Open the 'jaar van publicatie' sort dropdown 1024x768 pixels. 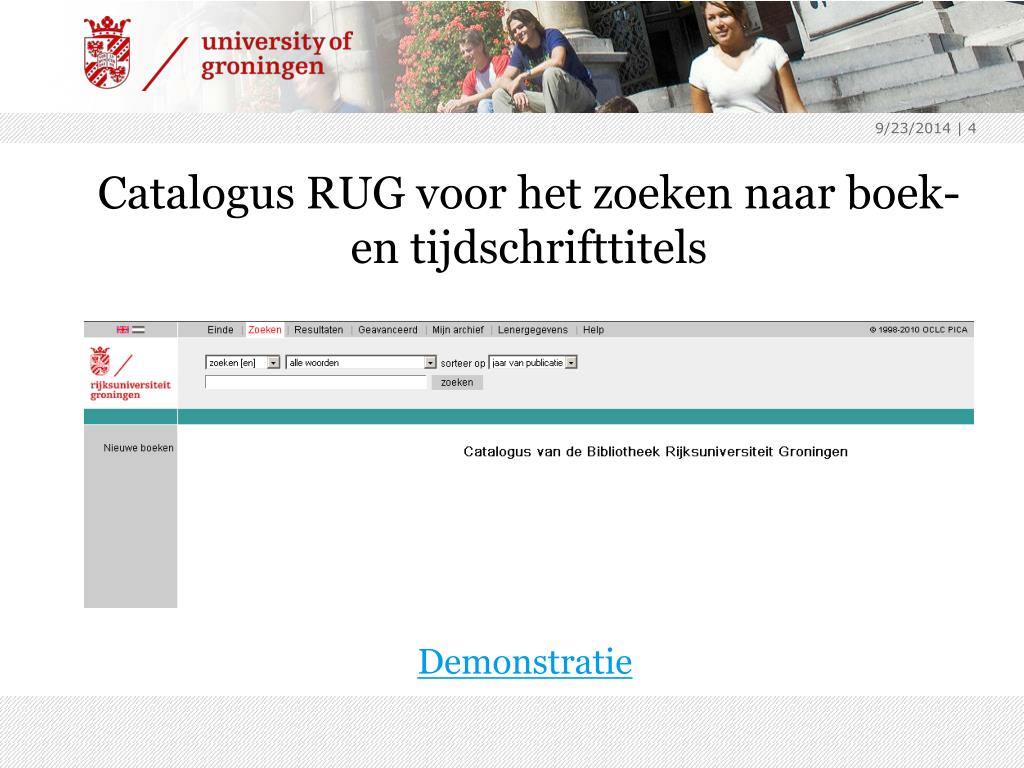[533, 362]
